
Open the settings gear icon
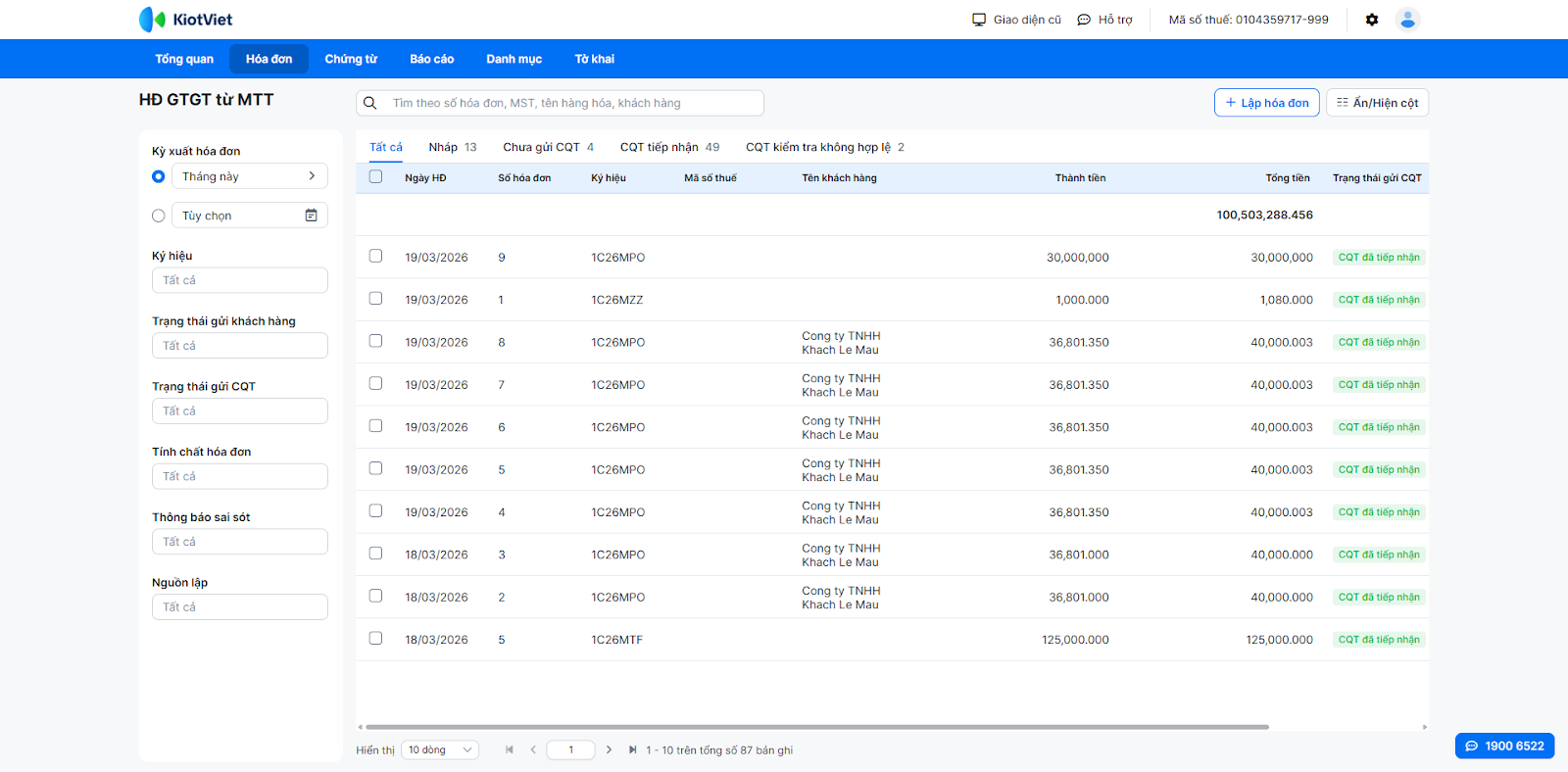point(1371,20)
